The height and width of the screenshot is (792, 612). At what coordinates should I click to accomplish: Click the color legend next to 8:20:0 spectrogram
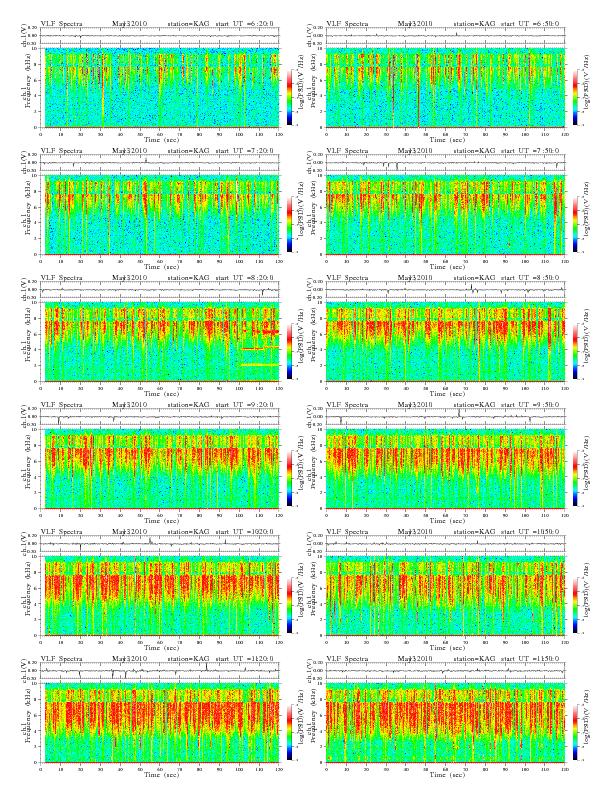(x=289, y=351)
